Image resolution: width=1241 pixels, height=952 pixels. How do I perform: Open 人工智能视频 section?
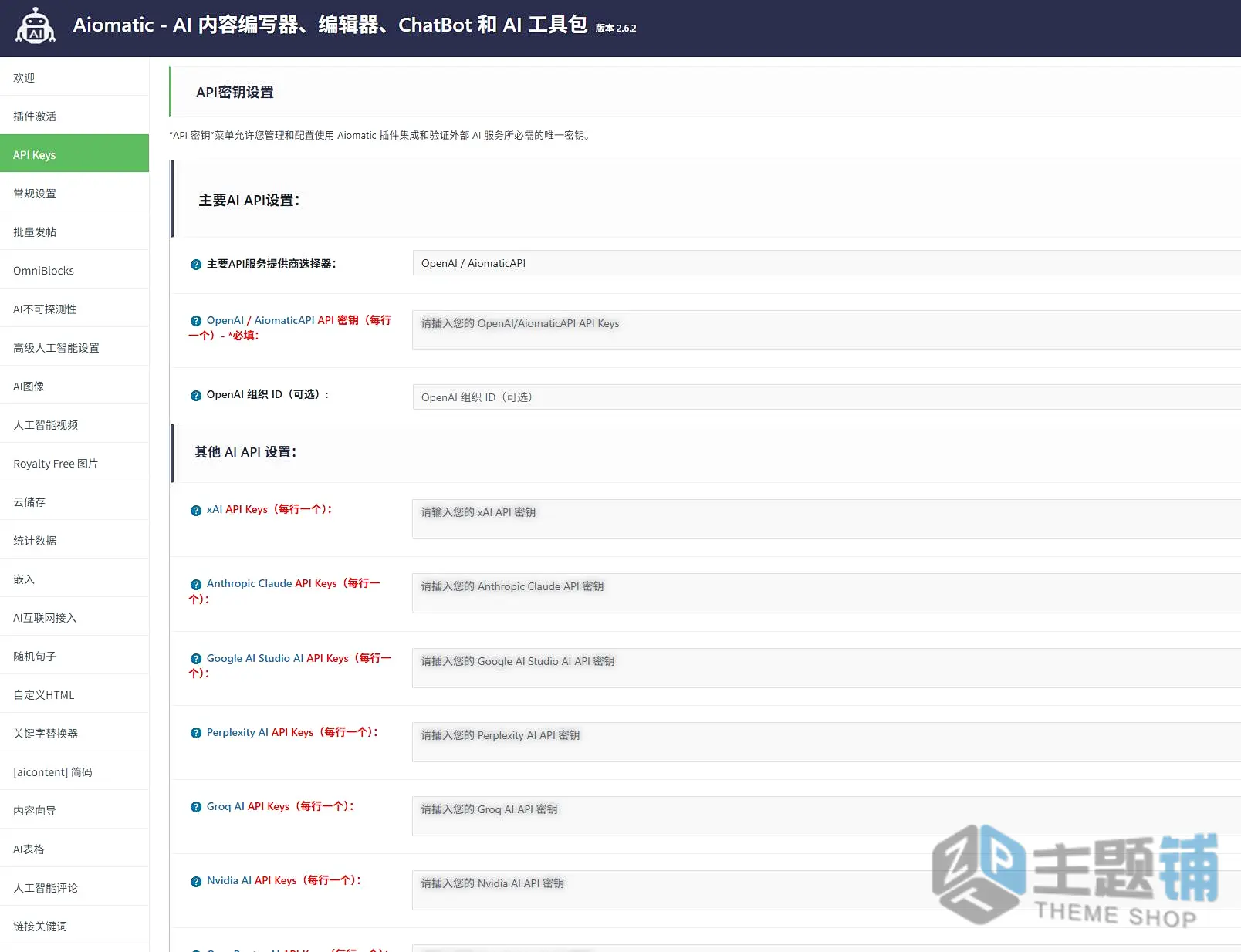tap(74, 424)
